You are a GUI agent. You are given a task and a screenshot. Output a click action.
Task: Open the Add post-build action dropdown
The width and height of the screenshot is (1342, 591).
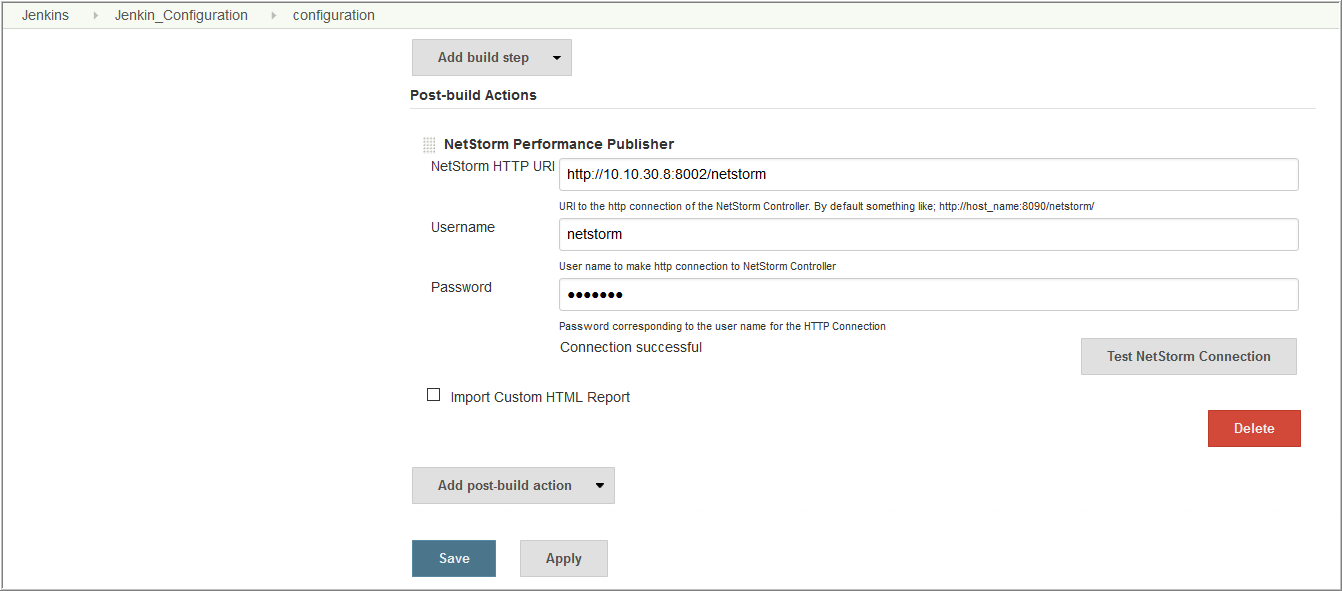[x=513, y=485]
